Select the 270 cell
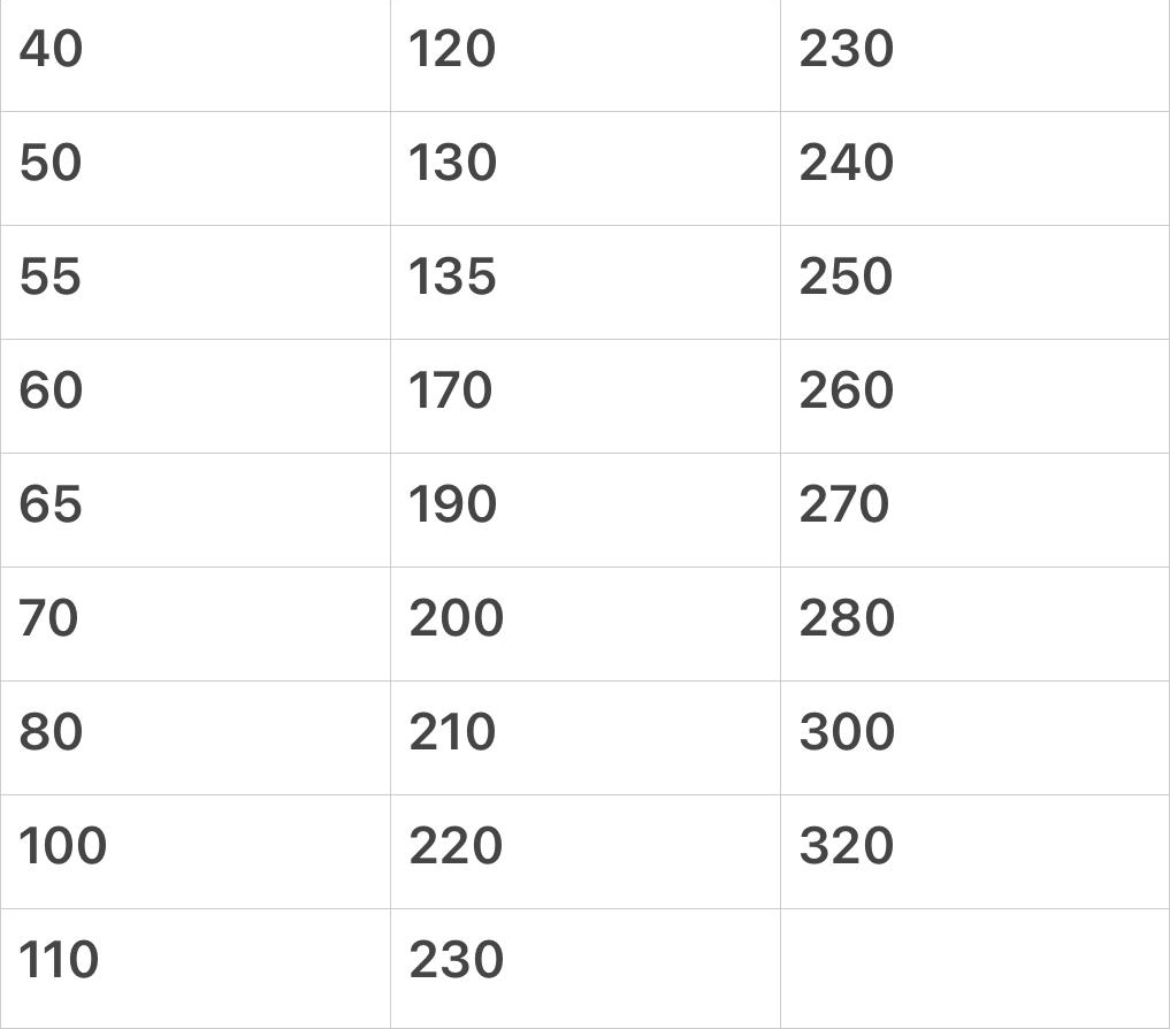This screenshot has width=1170, height=1029. pyautogui.click(x=844, y=506)
